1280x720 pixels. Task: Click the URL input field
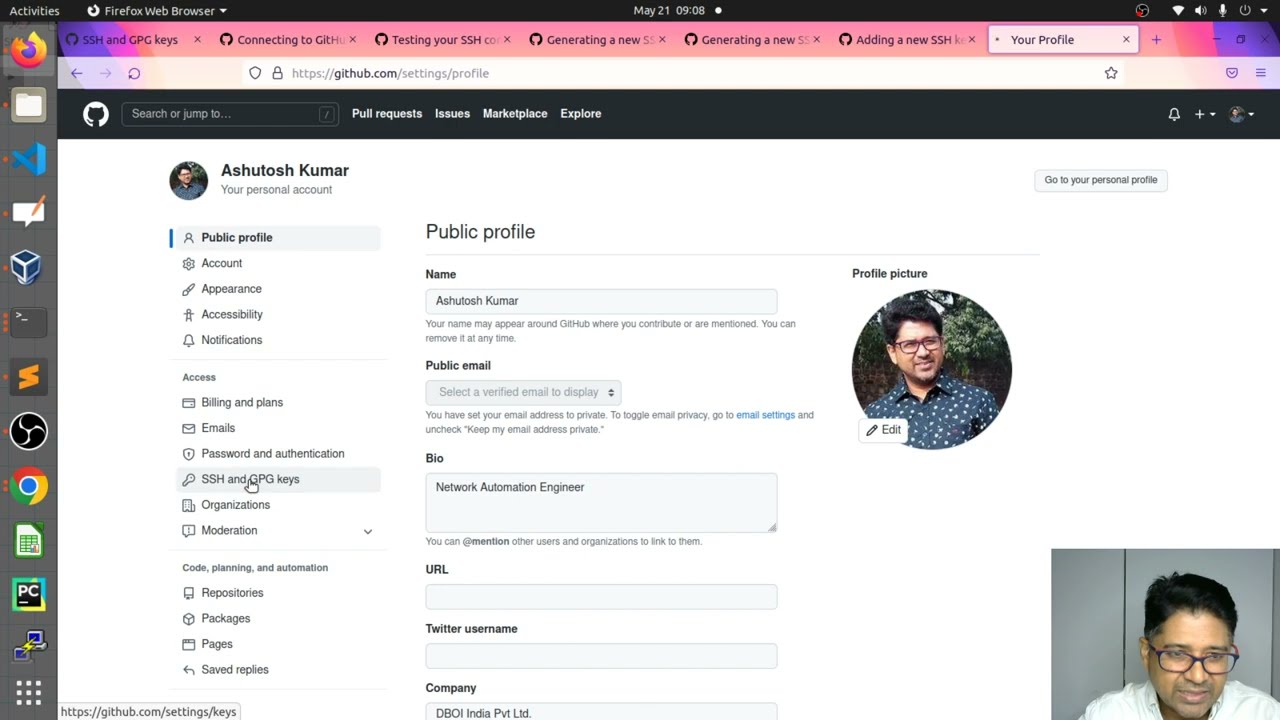pos(601,597)
